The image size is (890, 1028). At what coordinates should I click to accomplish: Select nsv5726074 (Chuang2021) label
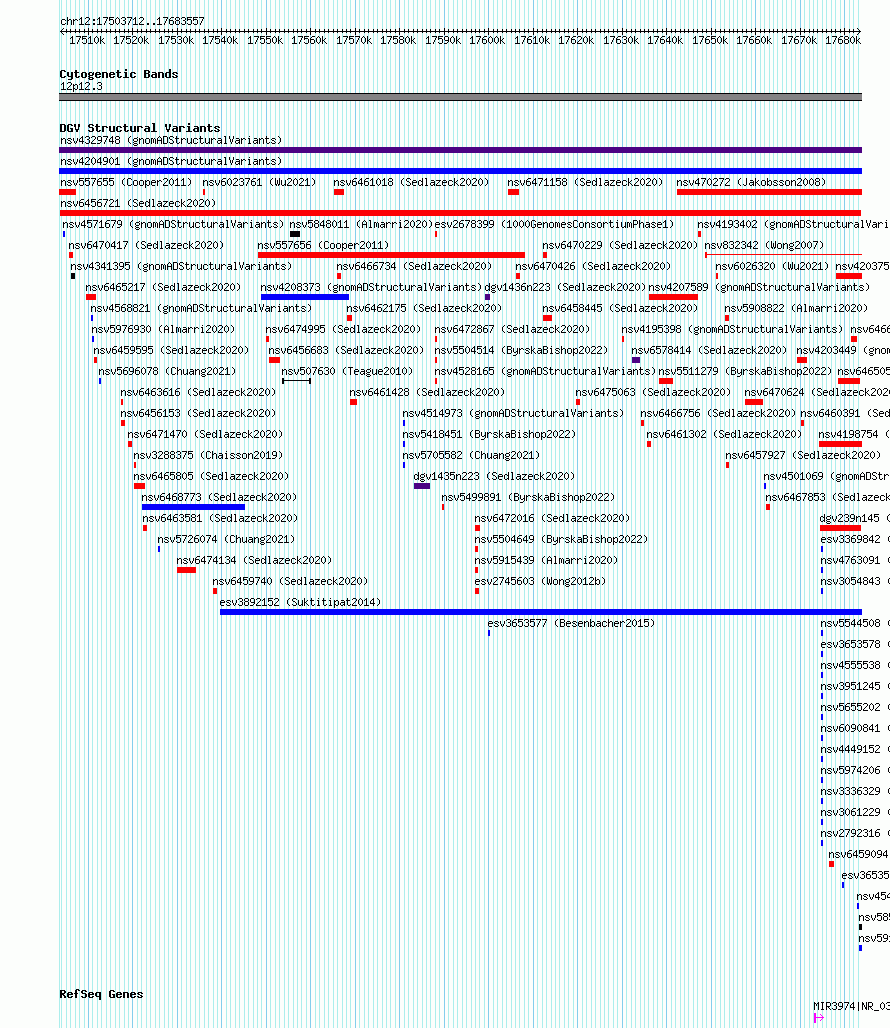click(226, 539)
